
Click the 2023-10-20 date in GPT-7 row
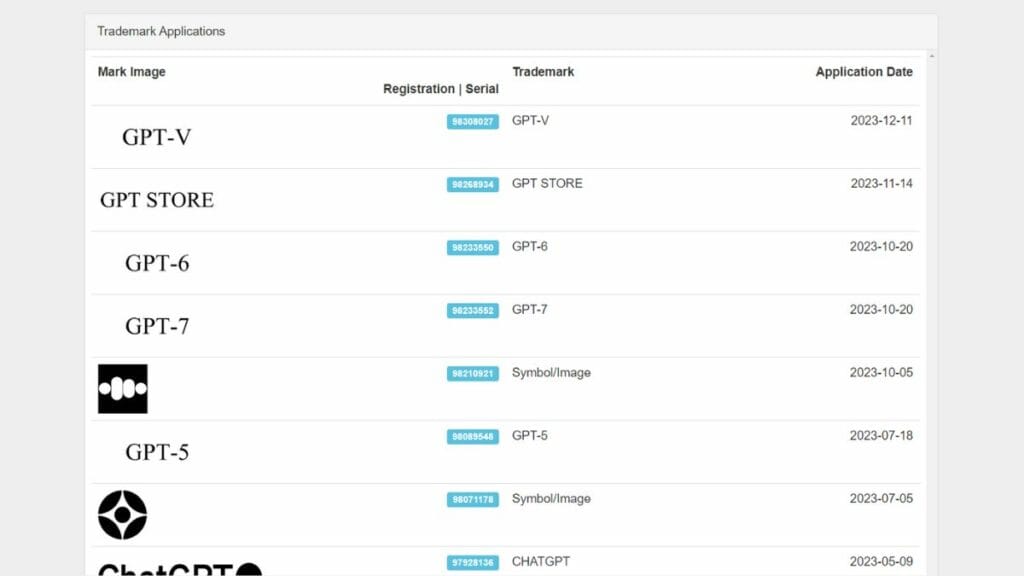coord(881,310)
